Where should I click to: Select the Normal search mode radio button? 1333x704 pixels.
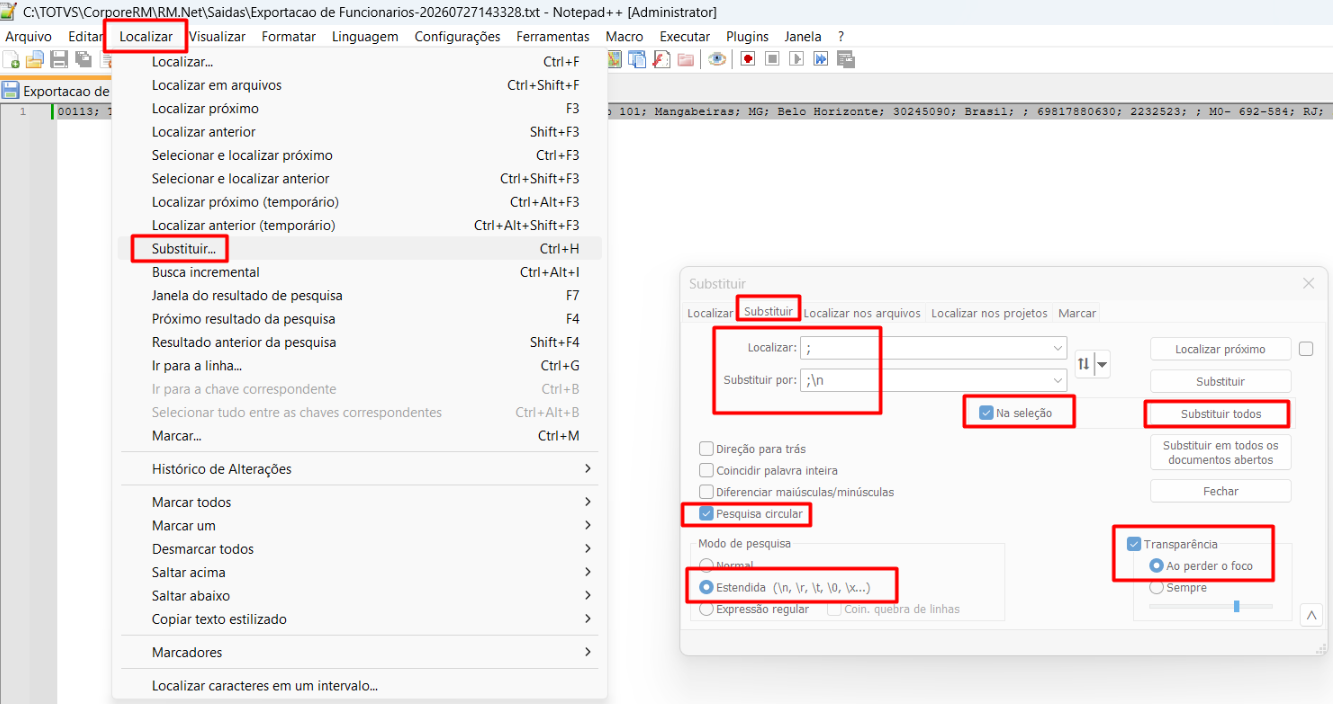pos(707,566)
